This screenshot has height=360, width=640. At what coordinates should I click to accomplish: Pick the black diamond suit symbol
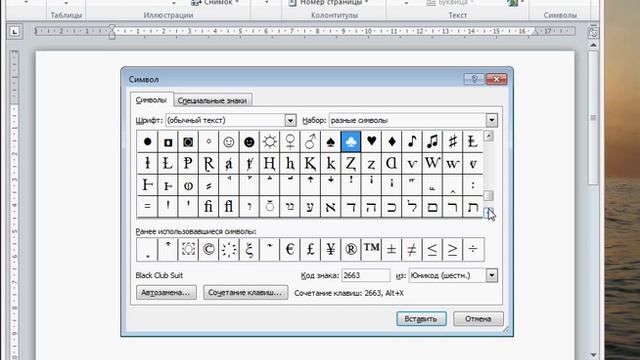pos(392,142)
